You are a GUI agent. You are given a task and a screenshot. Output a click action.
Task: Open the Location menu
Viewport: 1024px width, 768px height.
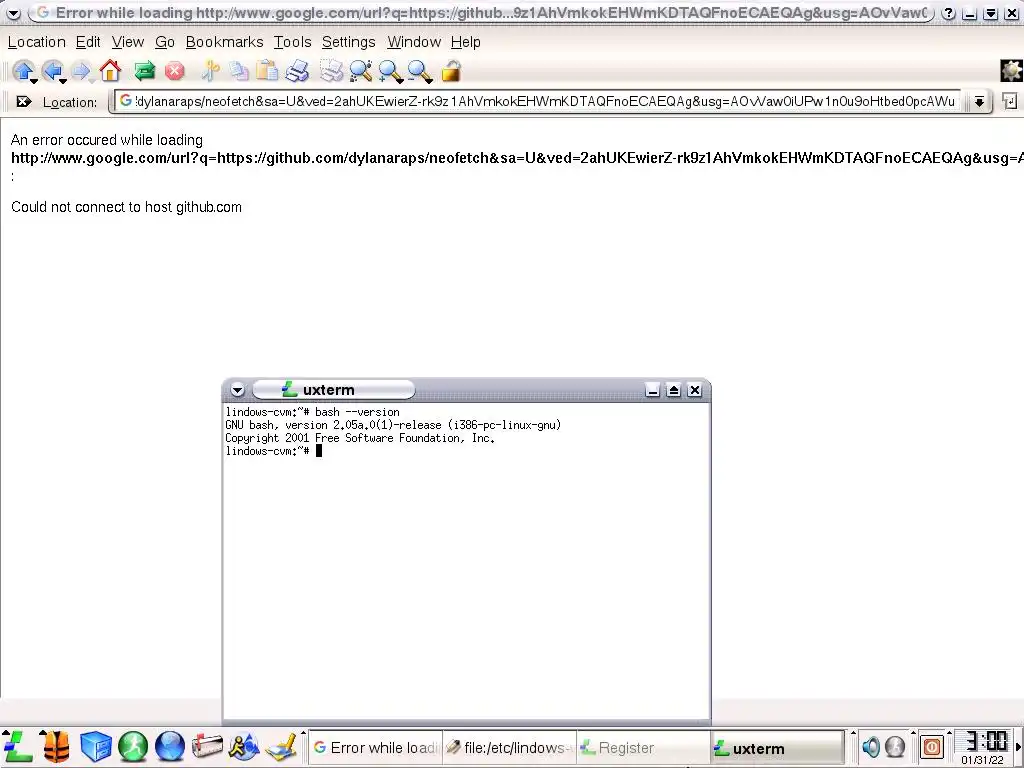37,42
